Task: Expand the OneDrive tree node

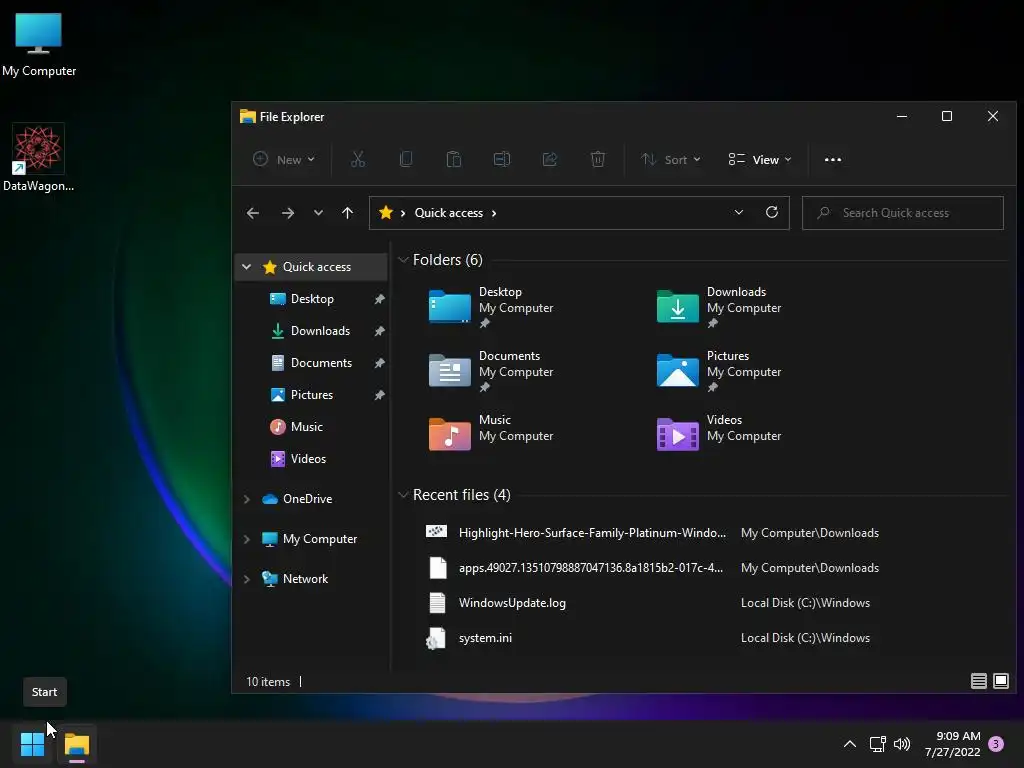Action: click(247, 499)
